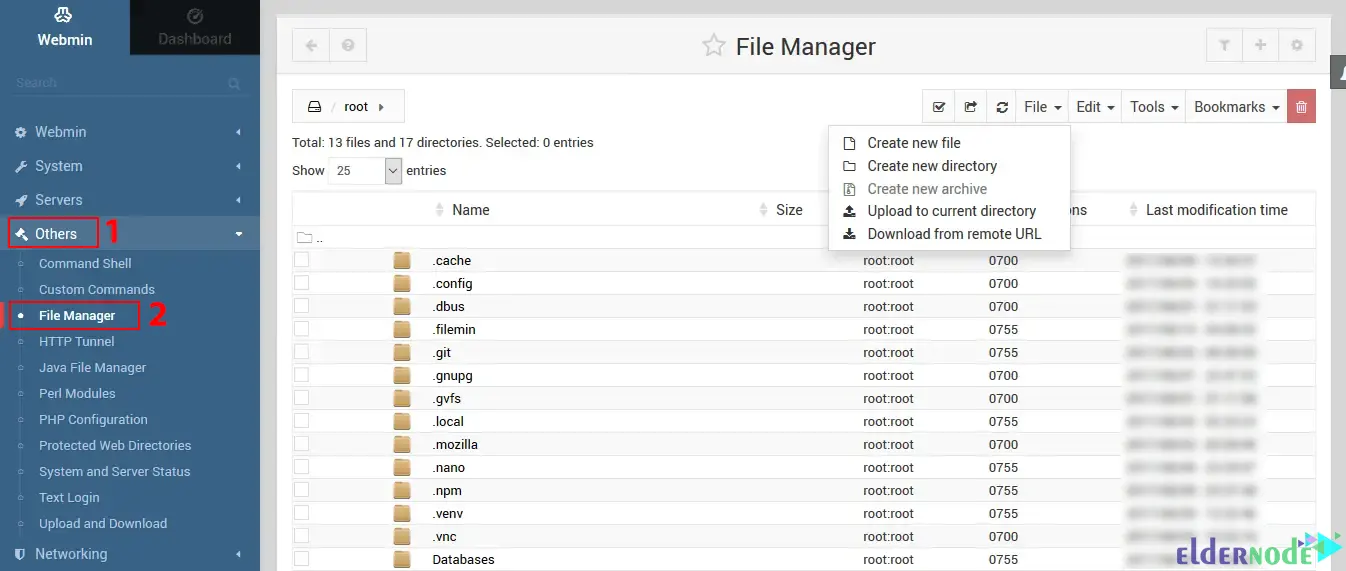Open the Tools dropdown menu

point(1154,107)
